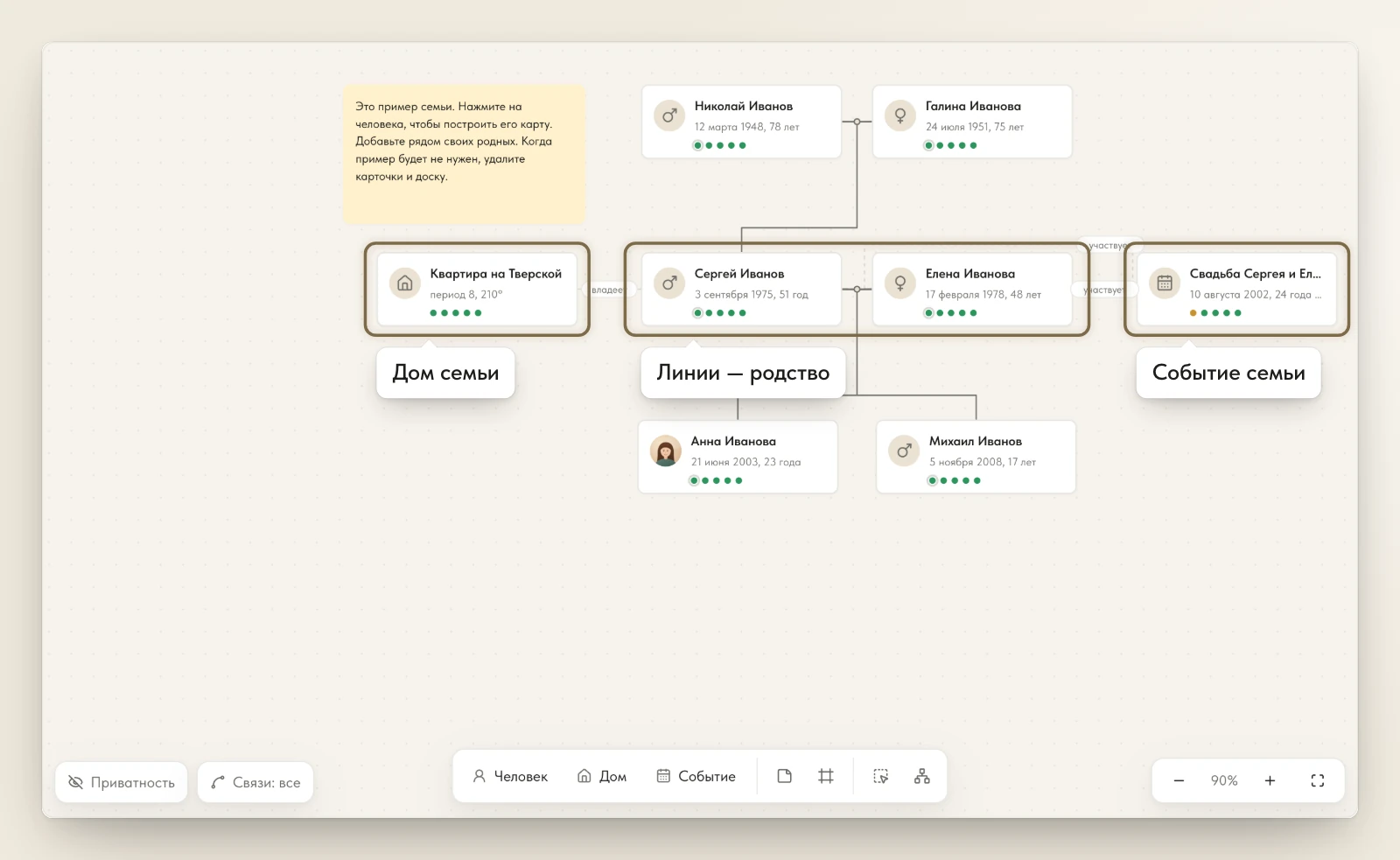Click female icon on Галина Иванова card
This screenshot has width=1400, height=860.
(x=900, y=115)
